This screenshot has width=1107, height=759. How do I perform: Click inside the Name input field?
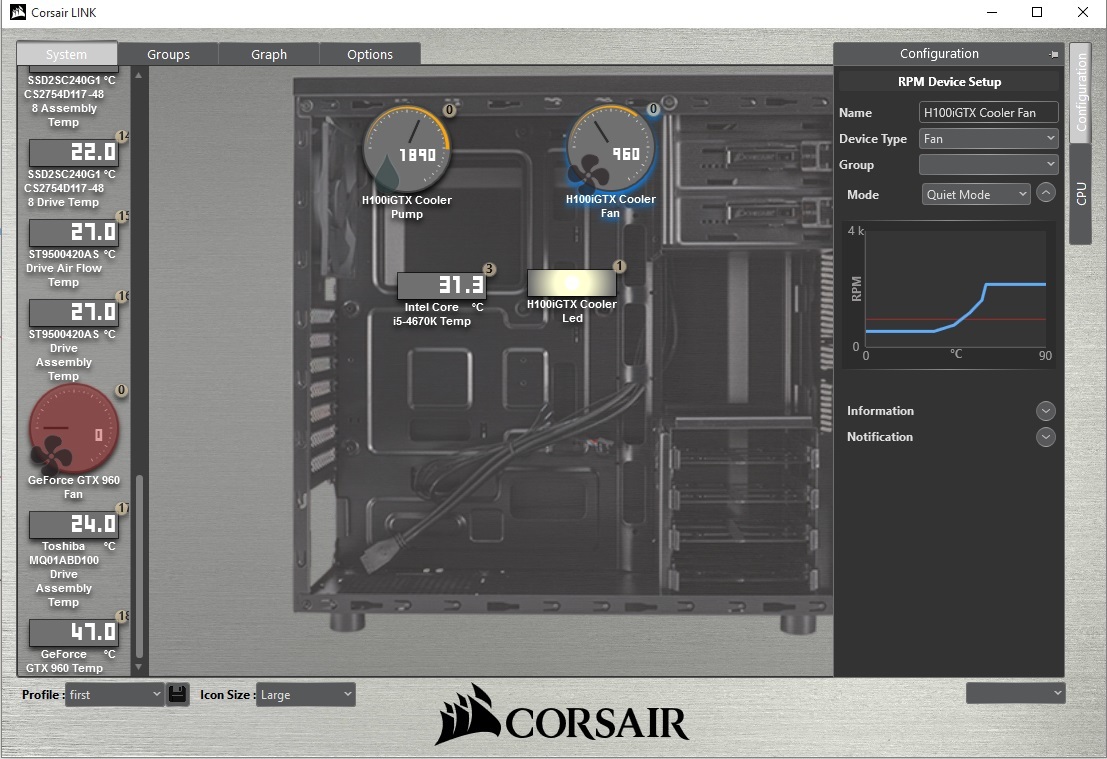(x=988, y=111)
